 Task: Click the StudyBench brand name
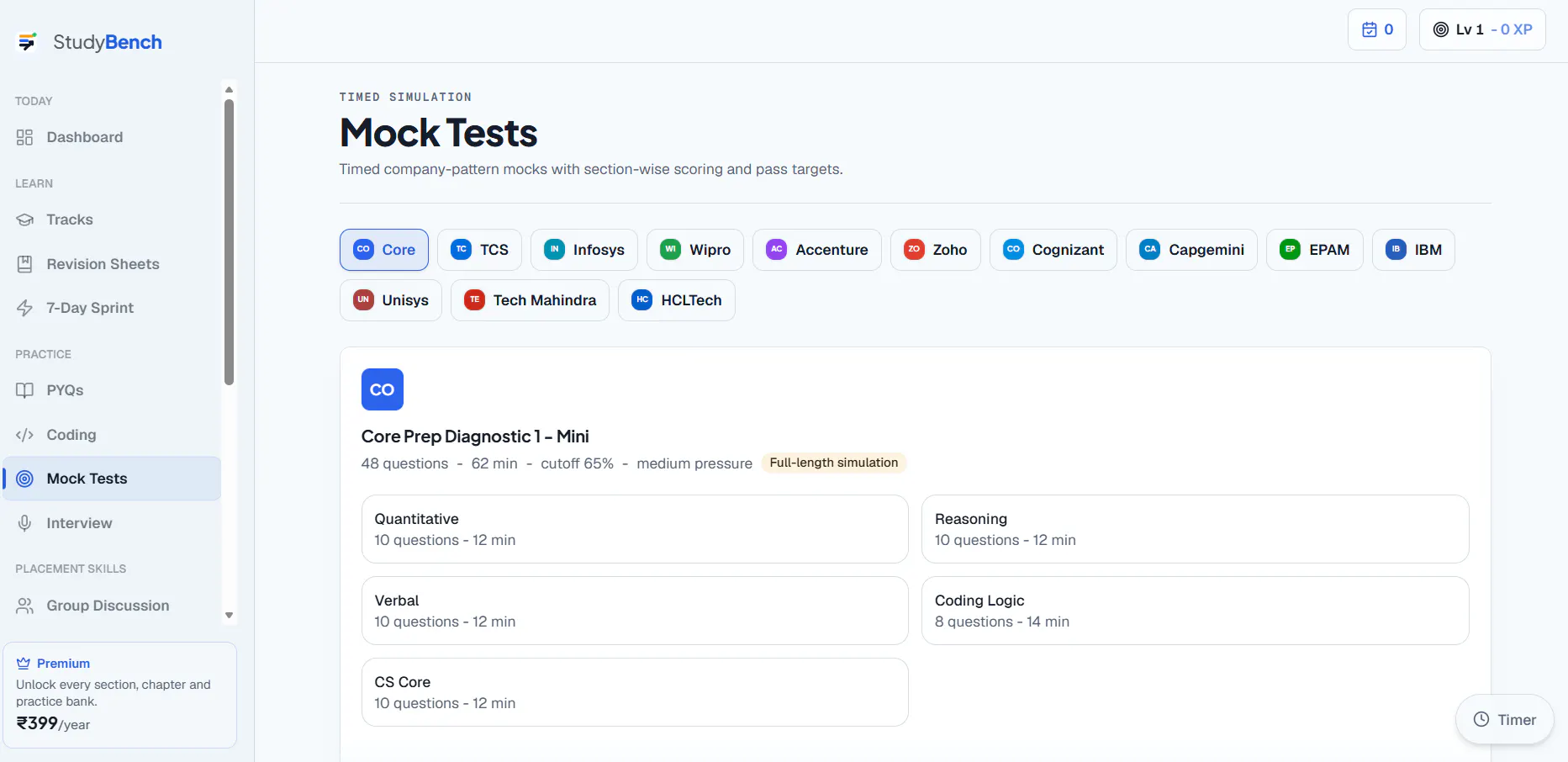(x=108, y=42)
